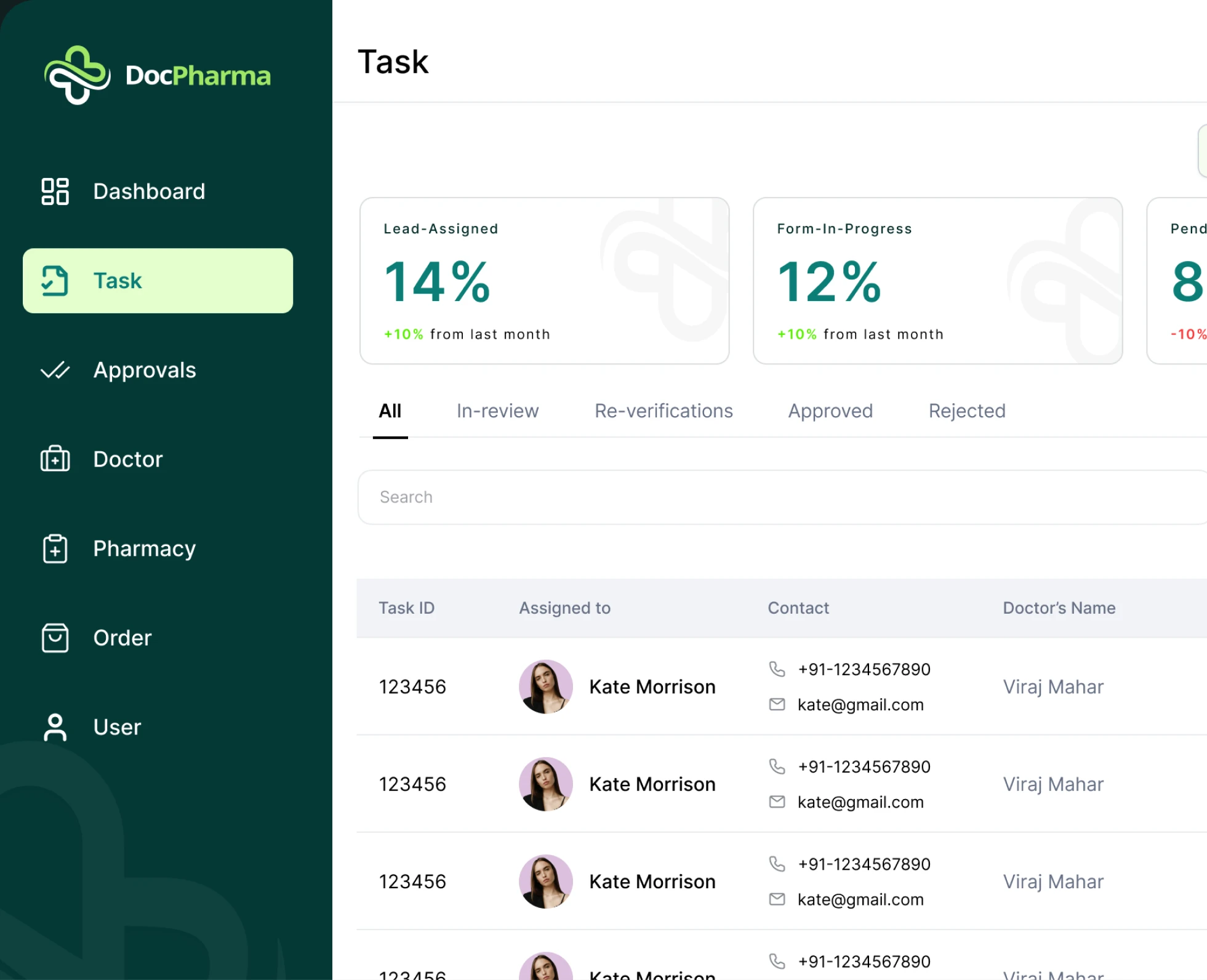Click Kate Morrison name in third row
This screenshot has height=980, width=1207.
coord(652,882)
